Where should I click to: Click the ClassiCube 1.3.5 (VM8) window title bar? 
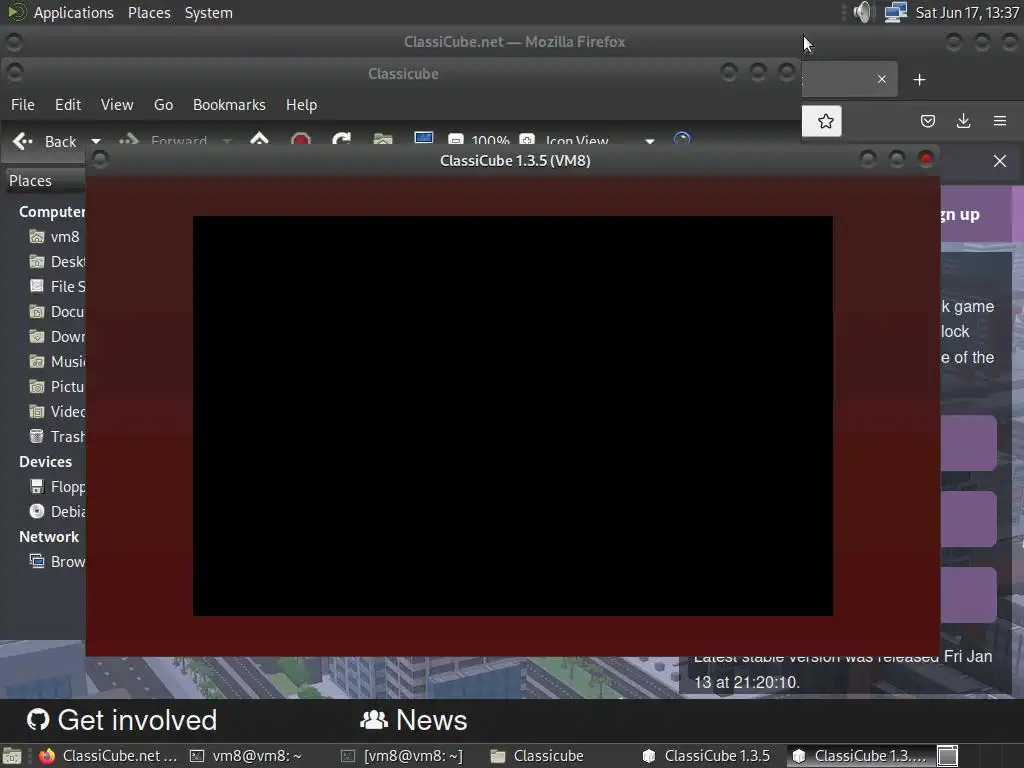click(515, 161)
